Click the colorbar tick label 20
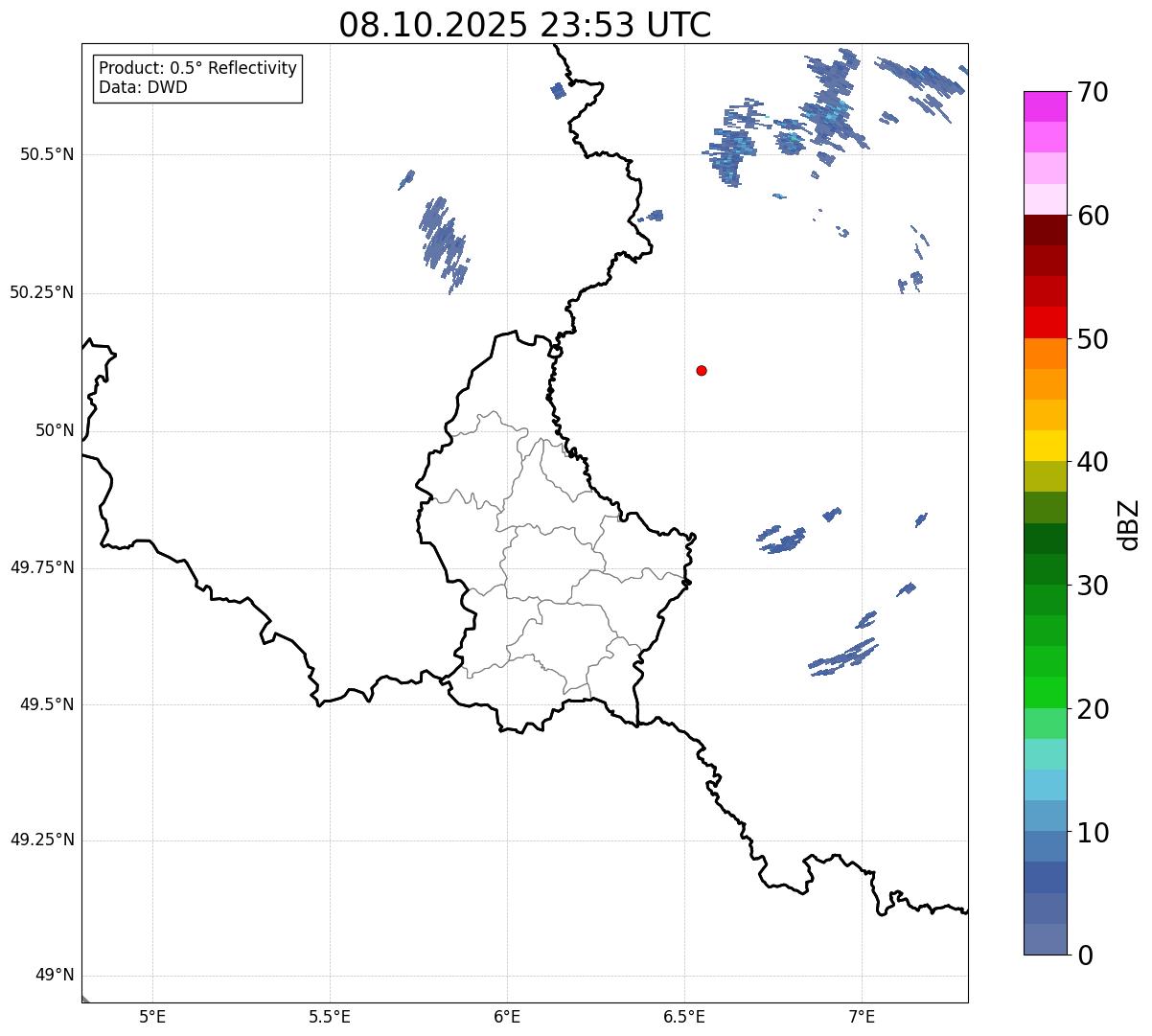This screenshot has height=1036, width=1152. coord(1093,709)
